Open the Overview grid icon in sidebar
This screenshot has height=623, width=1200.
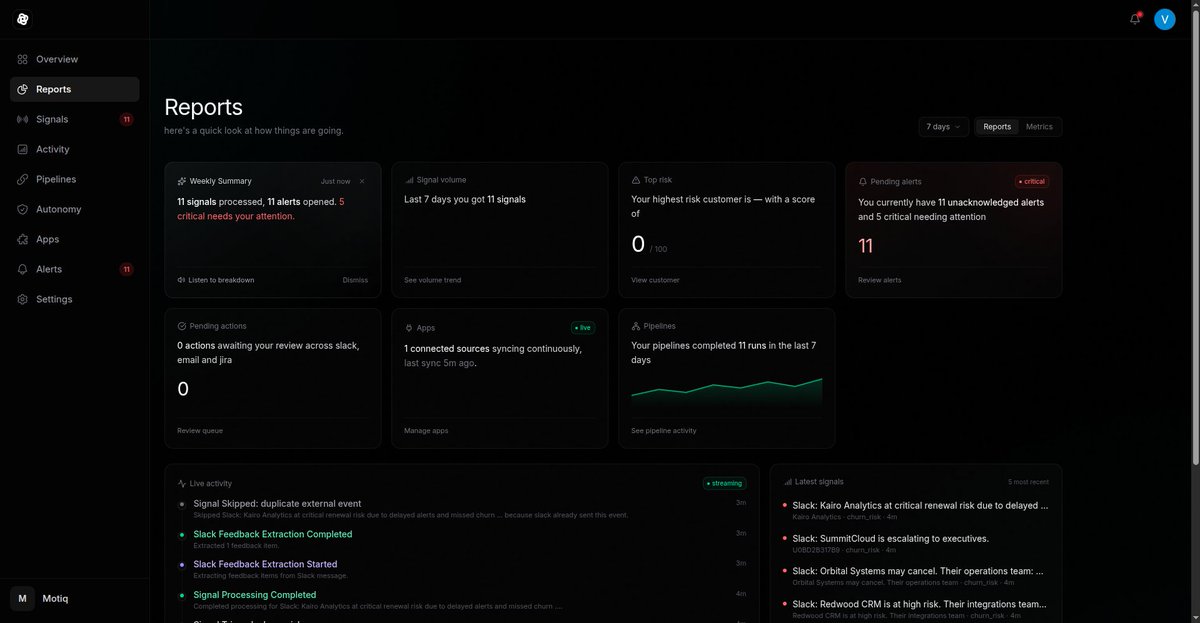click(22, 59)
